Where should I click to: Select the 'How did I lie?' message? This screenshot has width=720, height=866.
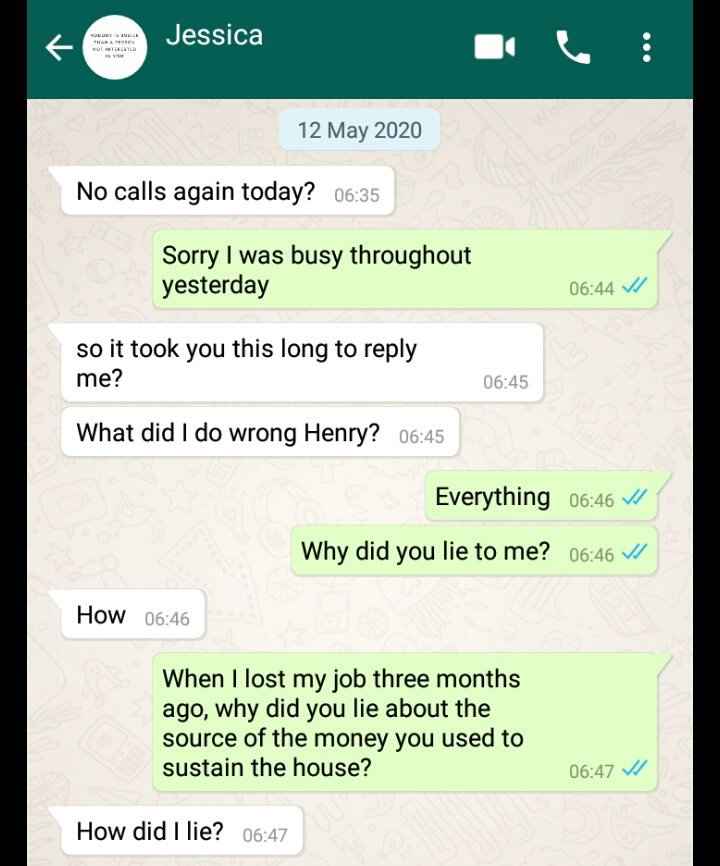point(182,831)
